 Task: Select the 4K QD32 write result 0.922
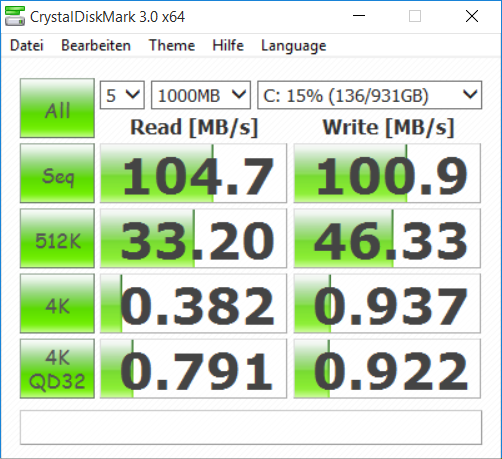coord(387,368)
